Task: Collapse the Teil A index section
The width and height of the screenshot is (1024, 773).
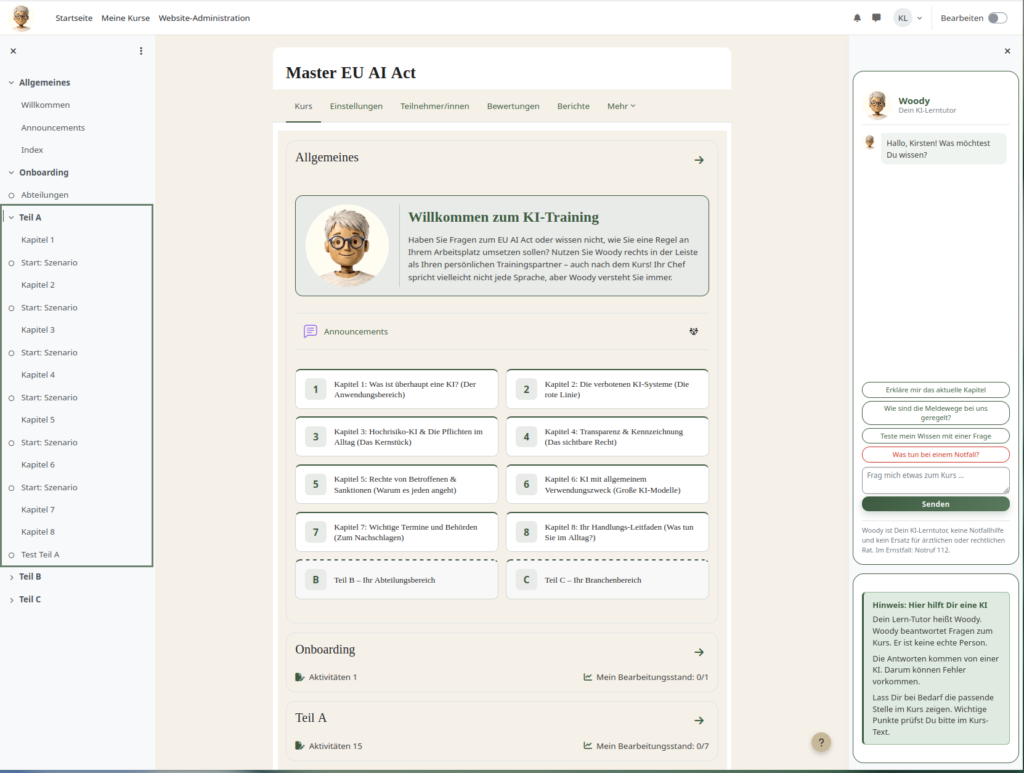Action: [11, 217]
